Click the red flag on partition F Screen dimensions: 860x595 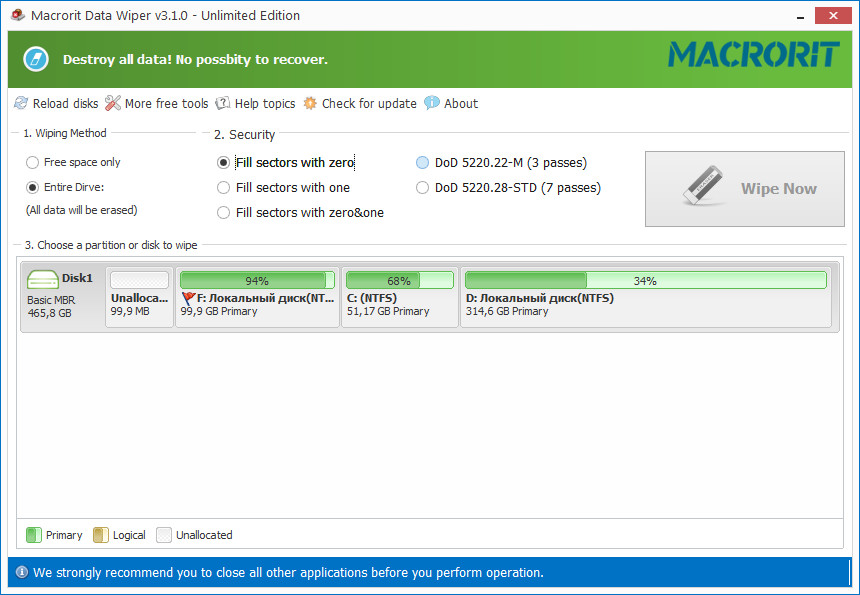pyautogui.click(x=188, y=298)
